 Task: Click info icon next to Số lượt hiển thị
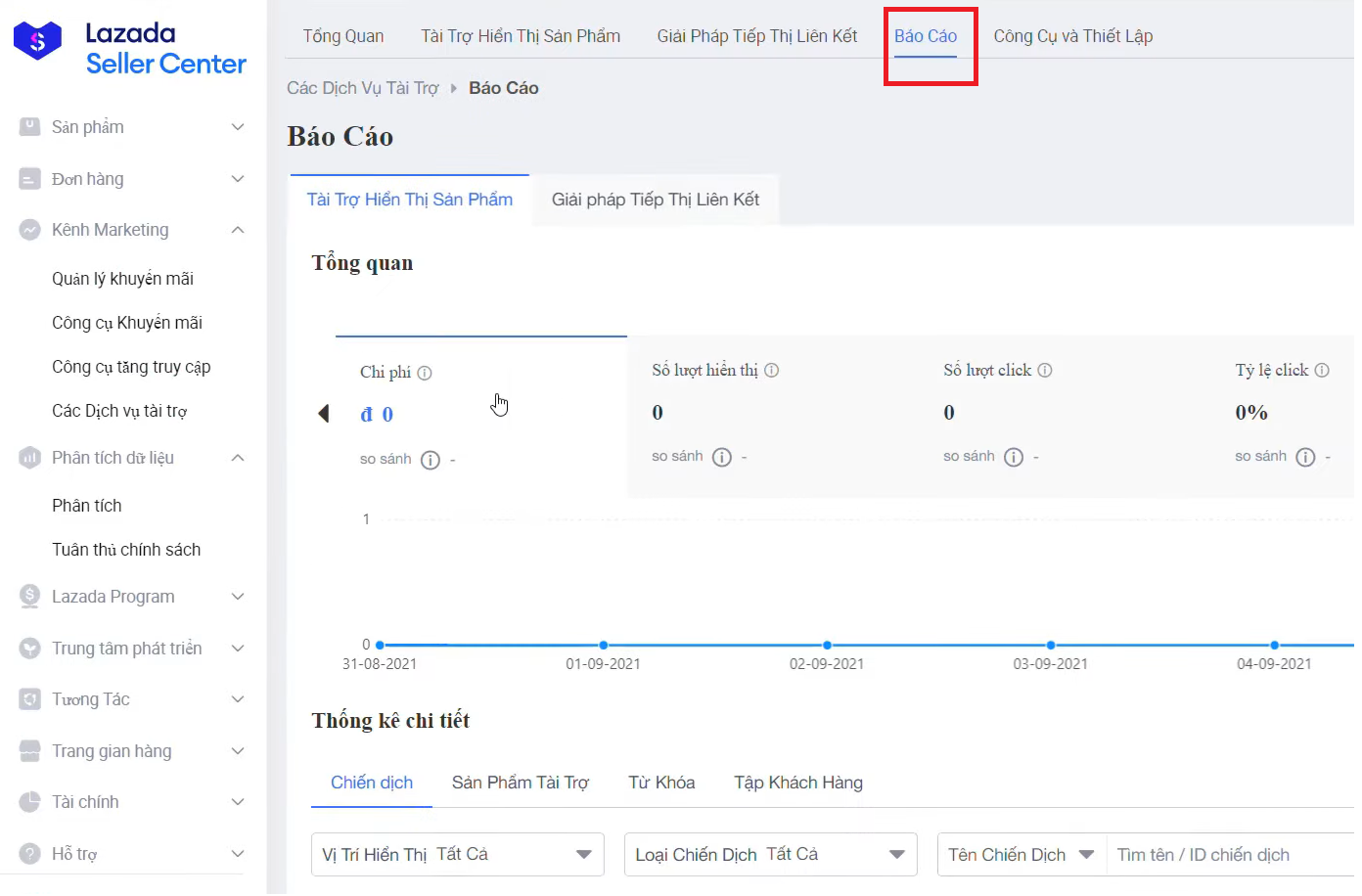(771, 371)
